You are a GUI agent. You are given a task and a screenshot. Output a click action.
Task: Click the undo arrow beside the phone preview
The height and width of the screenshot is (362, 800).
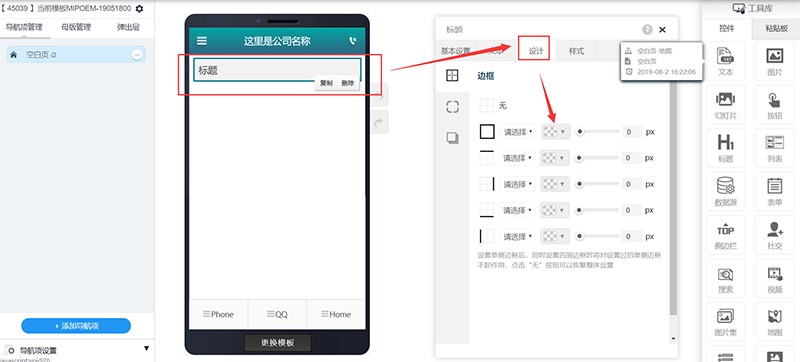380,95
